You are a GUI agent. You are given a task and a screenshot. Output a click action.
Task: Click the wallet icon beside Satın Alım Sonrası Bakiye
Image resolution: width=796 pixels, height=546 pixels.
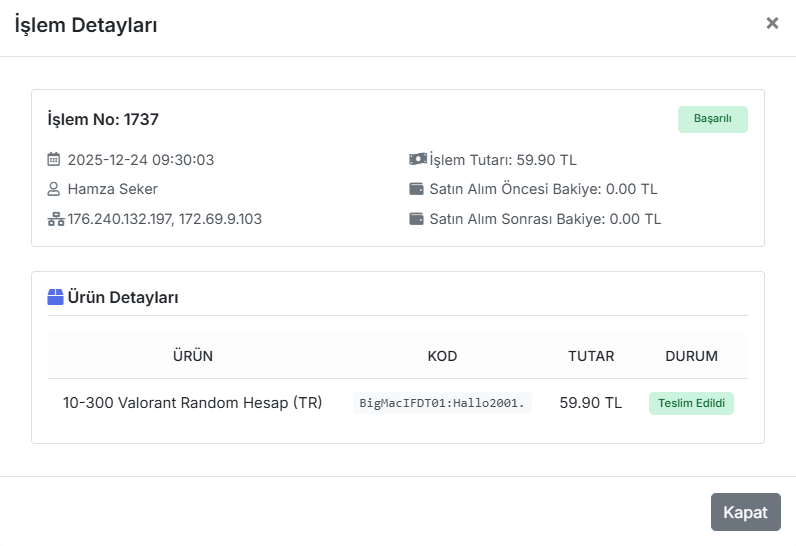click(x=416, y=219)
